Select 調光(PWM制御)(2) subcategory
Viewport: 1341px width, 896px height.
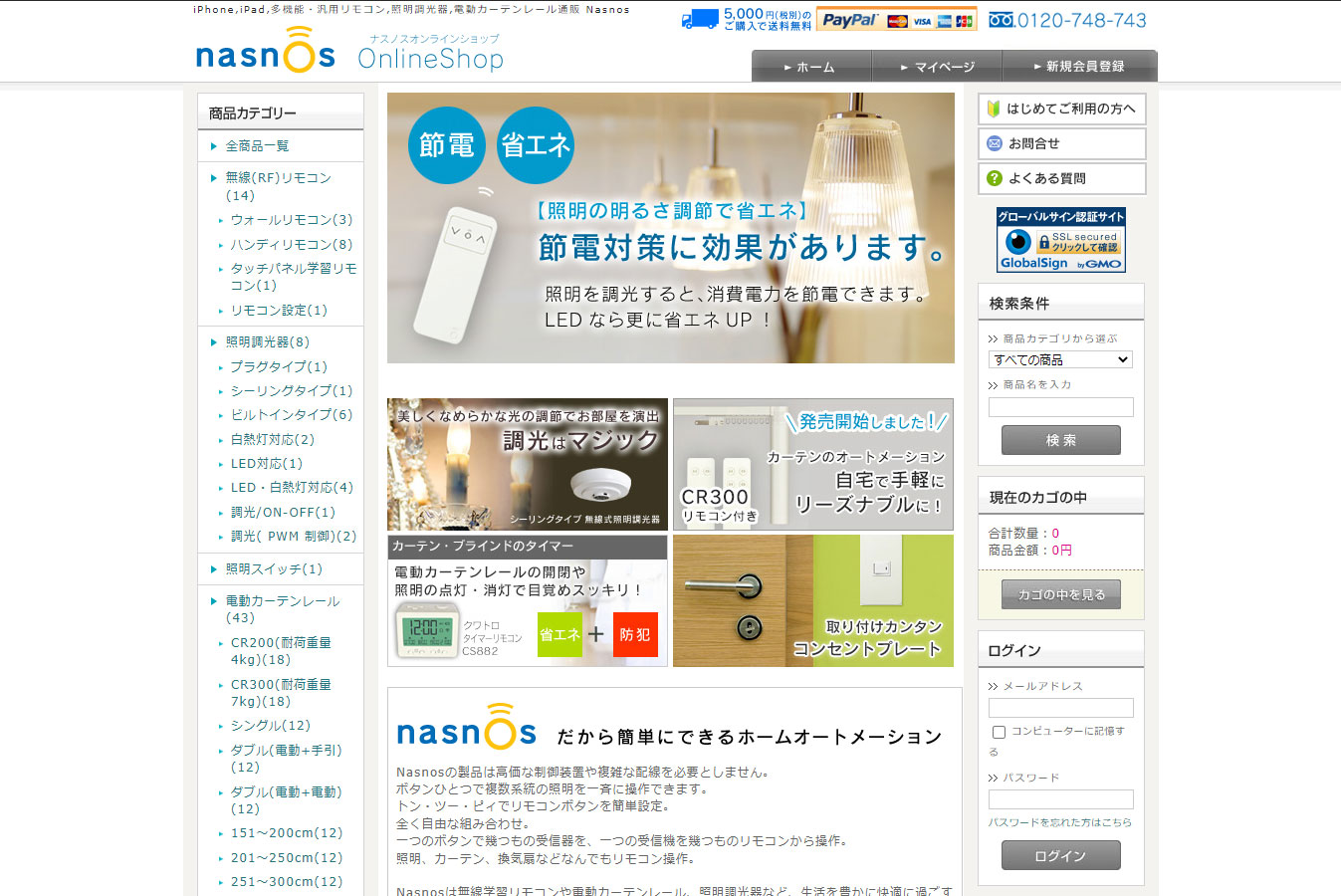tap(294, 536)
